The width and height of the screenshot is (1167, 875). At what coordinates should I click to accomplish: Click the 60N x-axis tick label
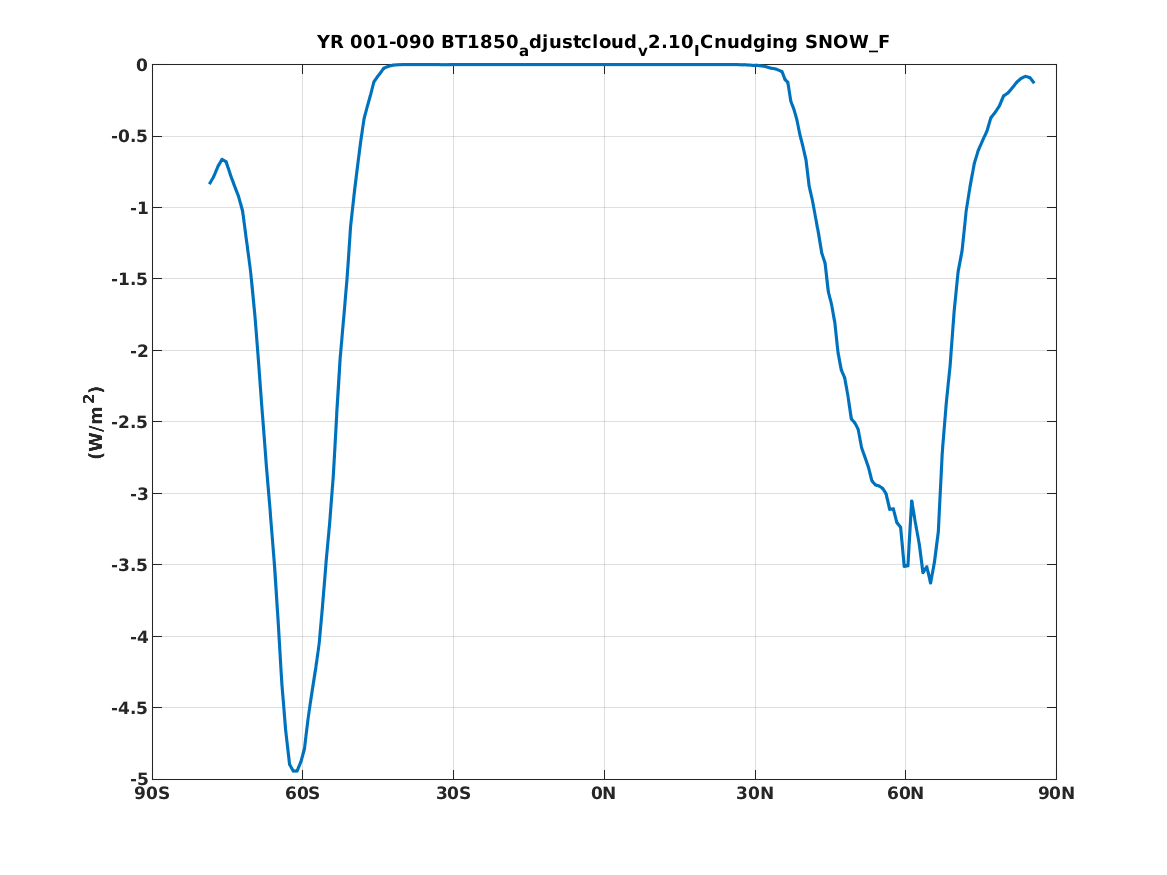point(906,794)
